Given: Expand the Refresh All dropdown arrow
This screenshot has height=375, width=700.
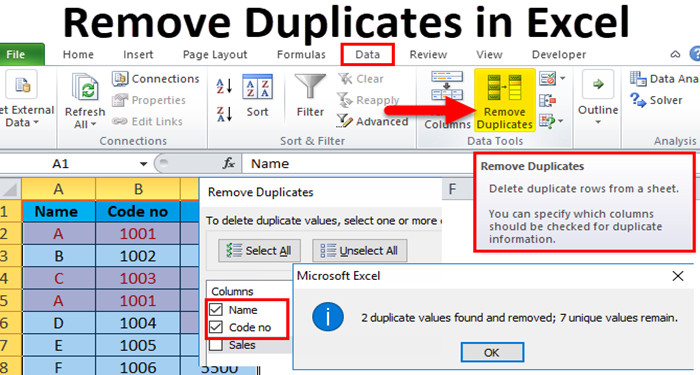Looking at the screenshot, I should click(93, 125).
